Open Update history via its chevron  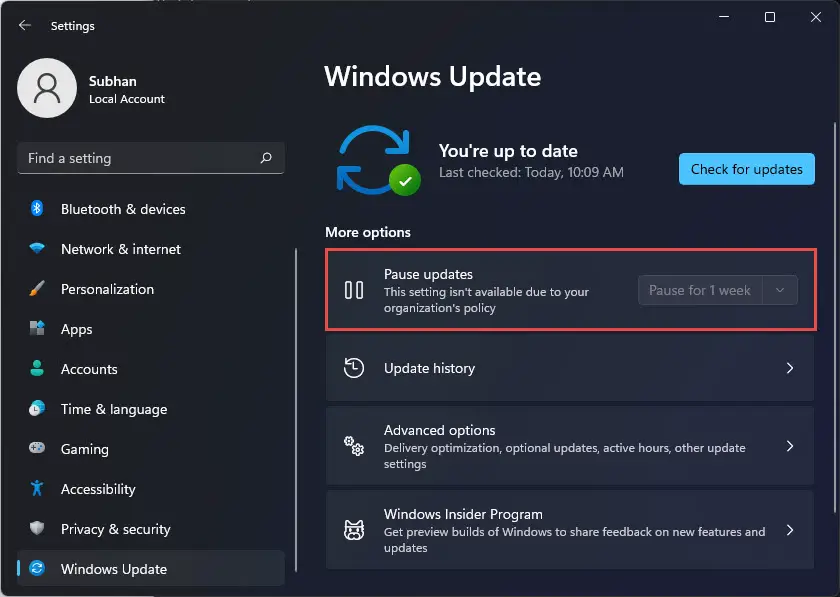[790, 368]
